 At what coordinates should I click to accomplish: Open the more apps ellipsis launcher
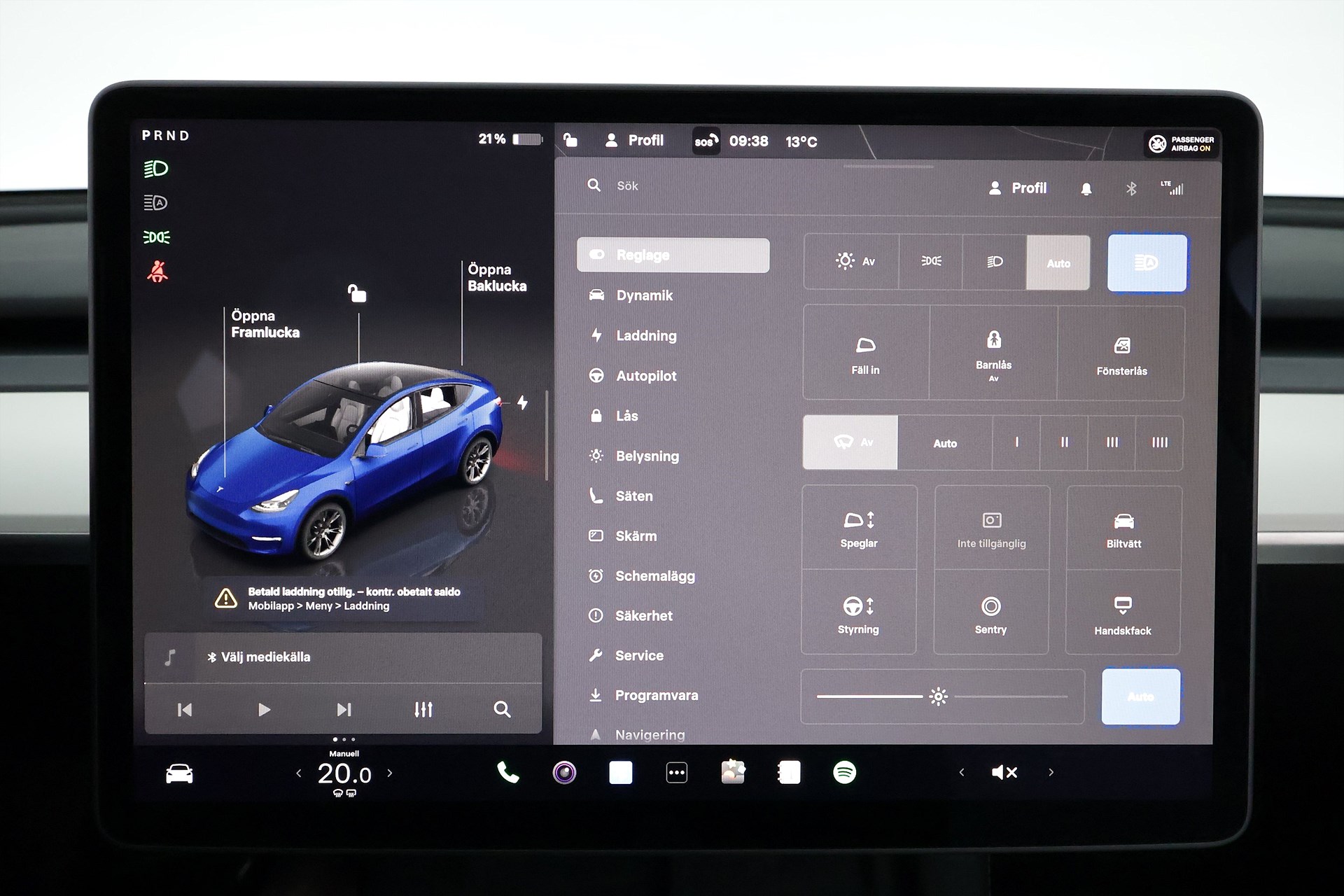click(x=676, y=772)
